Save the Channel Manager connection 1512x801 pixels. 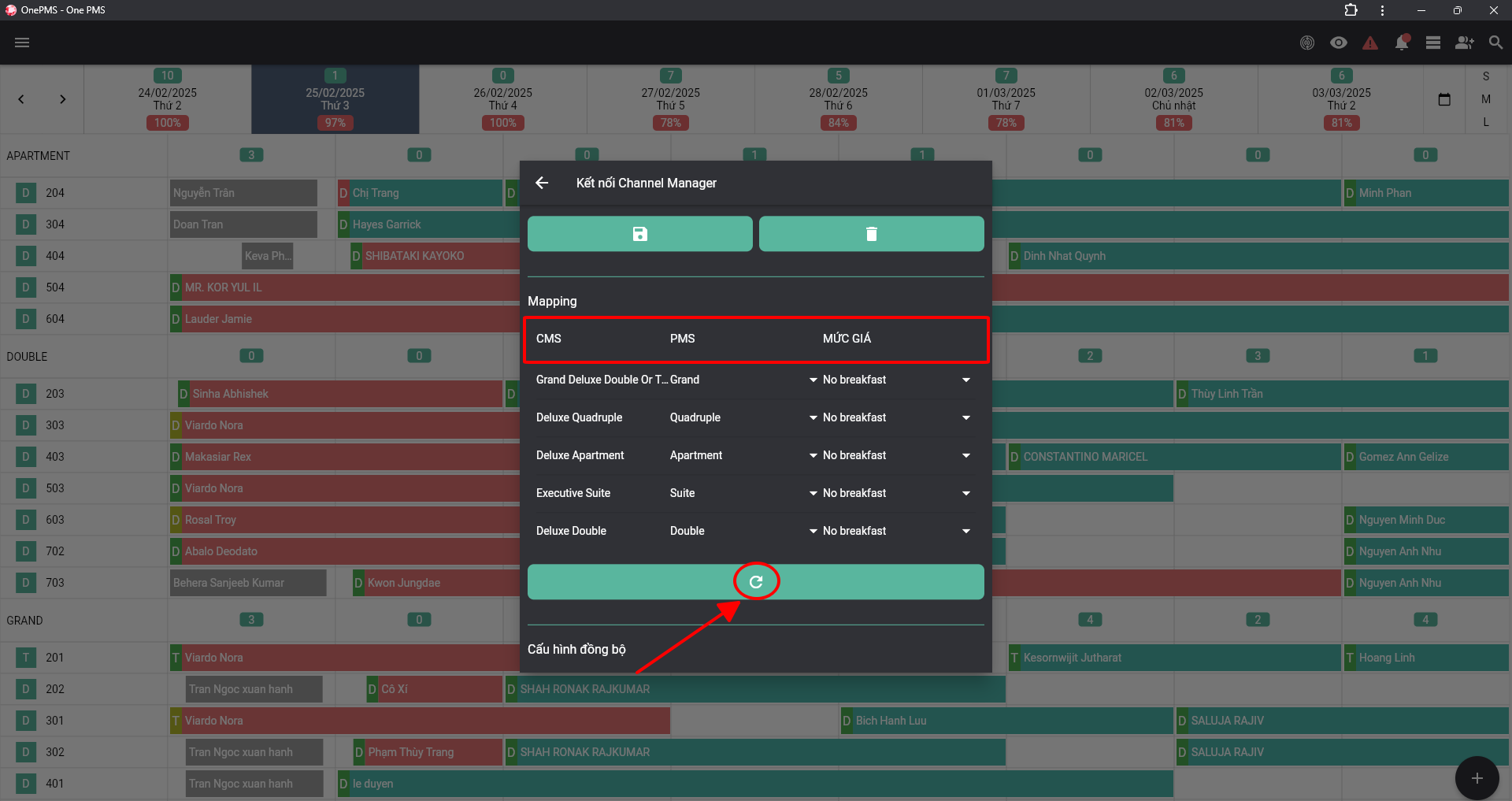(x=639, y=234)
